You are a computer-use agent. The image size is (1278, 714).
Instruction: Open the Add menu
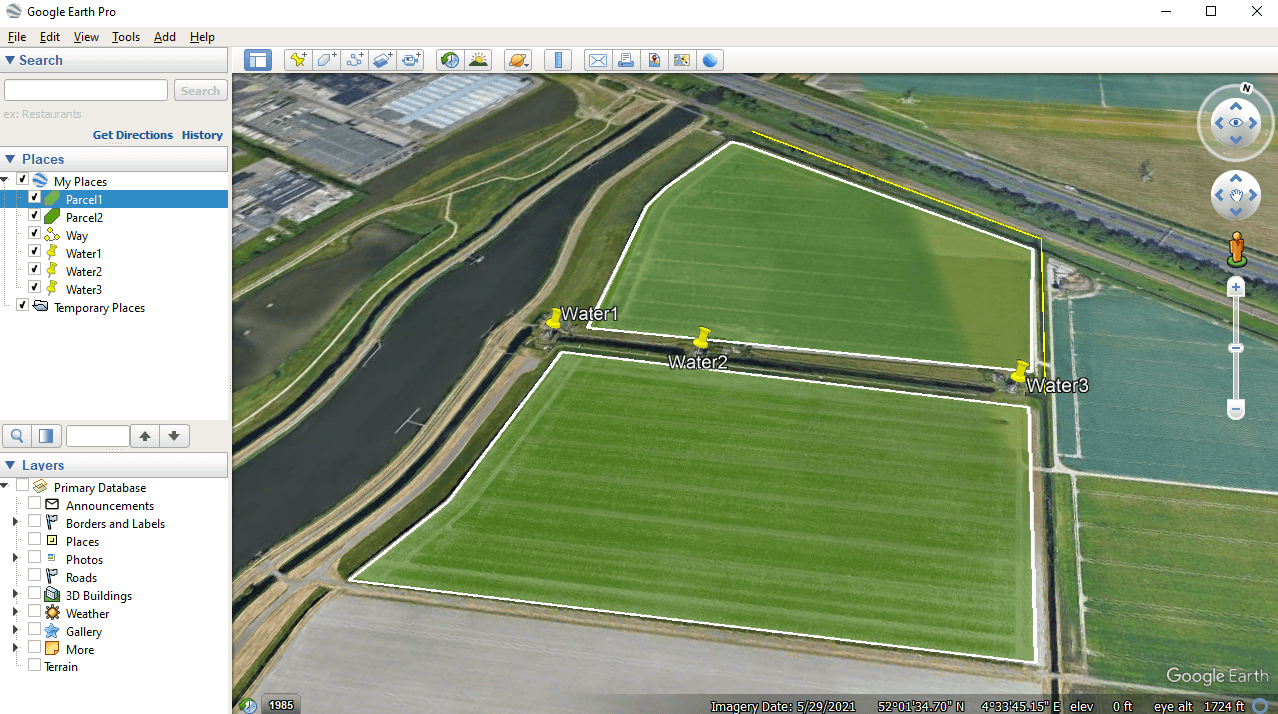pyautogui.click(x=164, y=37)
